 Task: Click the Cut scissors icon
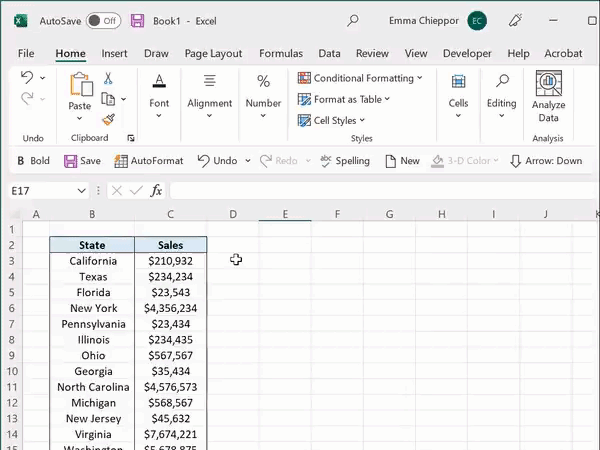(x=108, y=79)
